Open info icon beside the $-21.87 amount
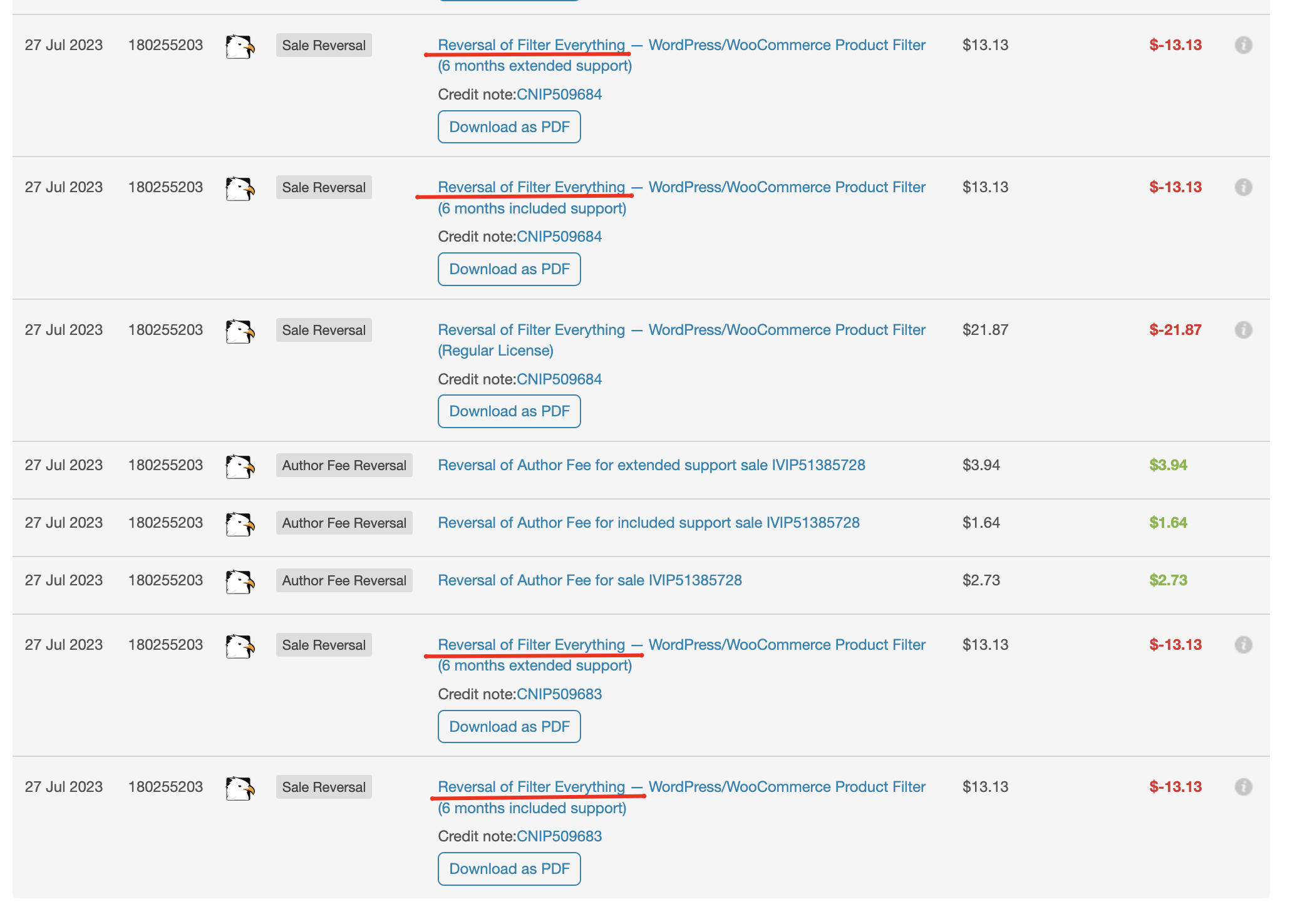Screen dimensions: 1290x924 (1243, 330)
